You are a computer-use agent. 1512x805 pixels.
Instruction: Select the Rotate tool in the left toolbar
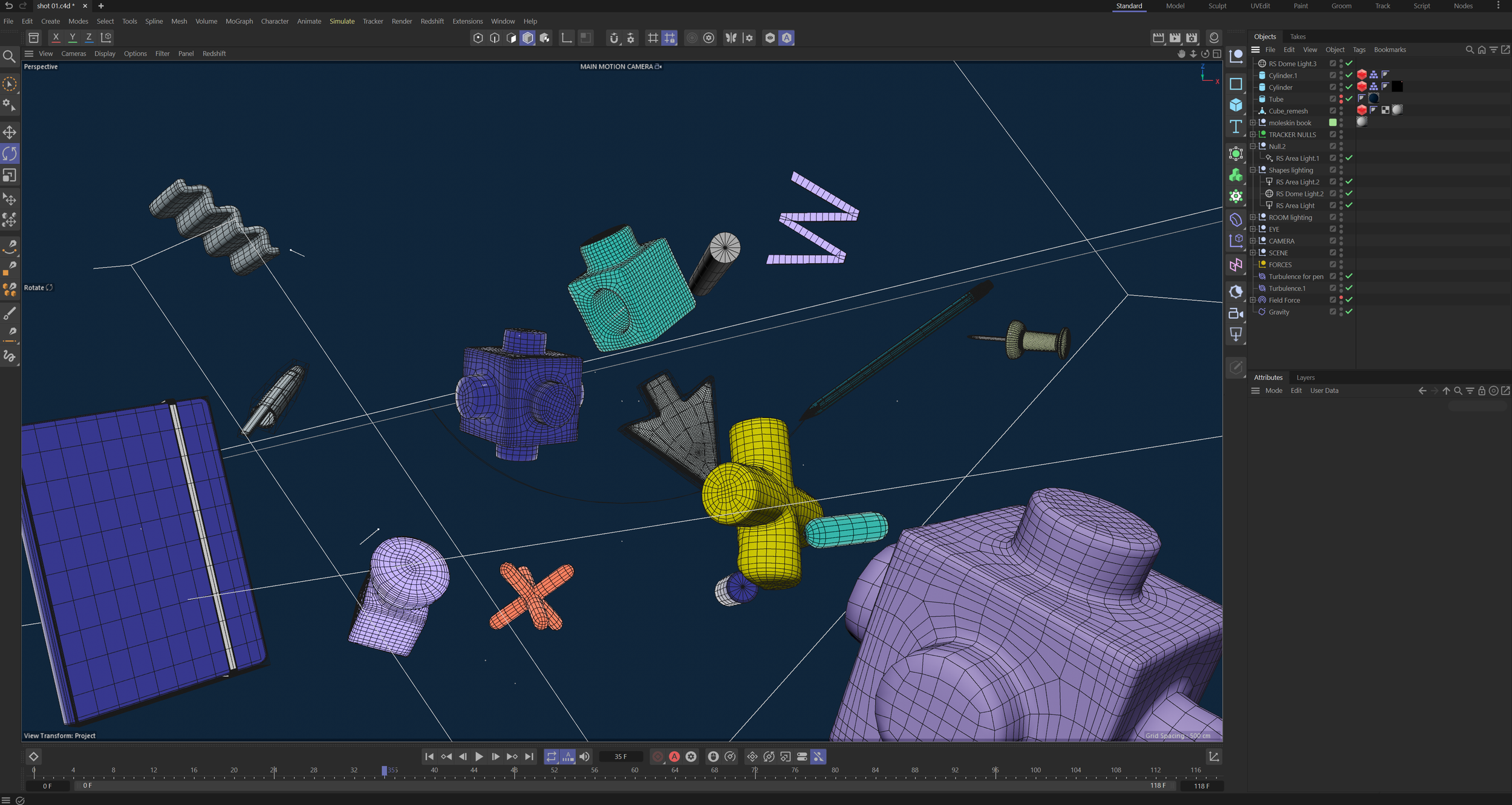coord(10,153)
